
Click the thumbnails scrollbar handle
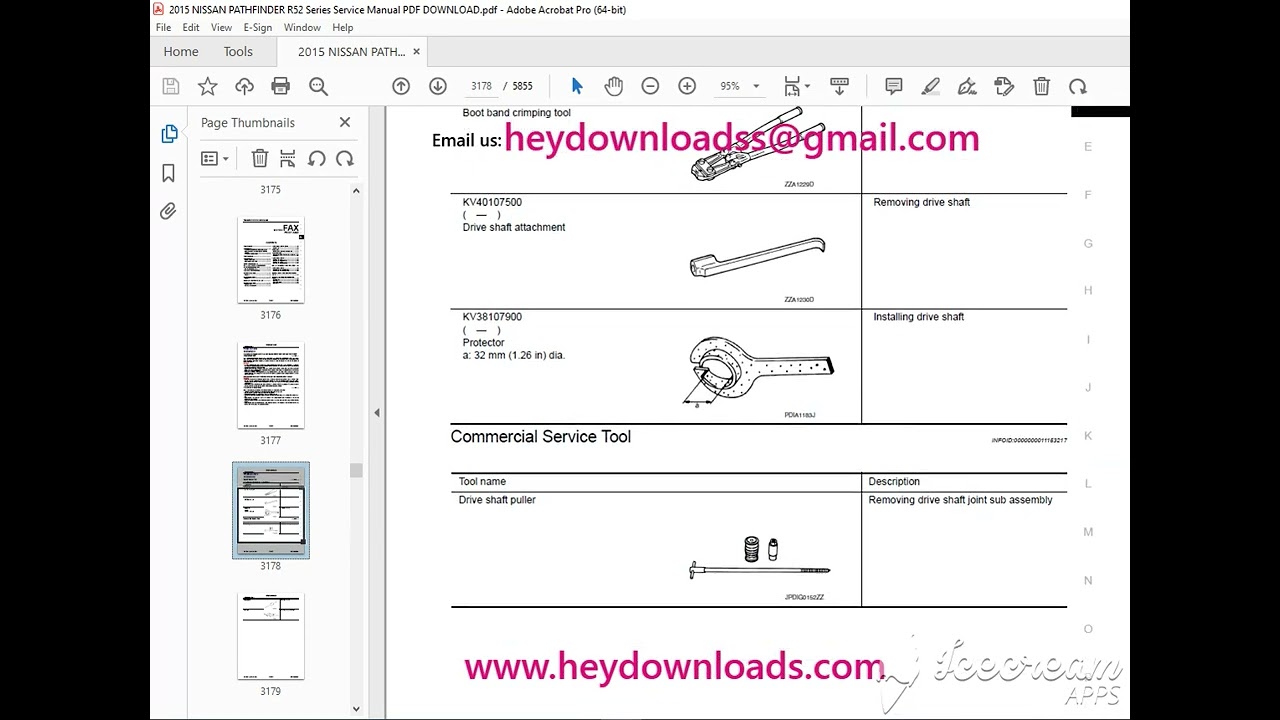point(356,470)
